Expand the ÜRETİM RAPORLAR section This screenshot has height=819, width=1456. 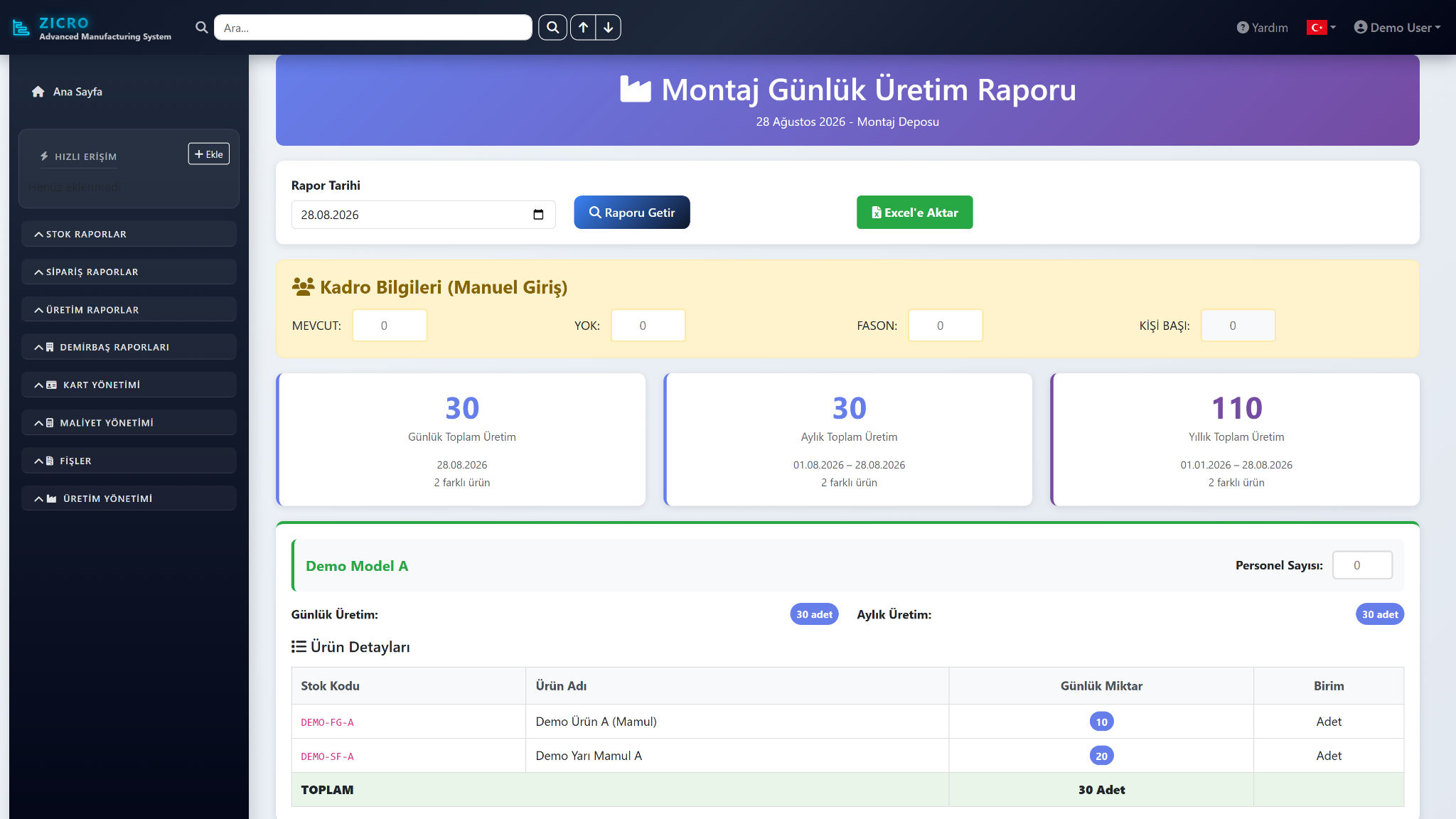coord(129,310)
